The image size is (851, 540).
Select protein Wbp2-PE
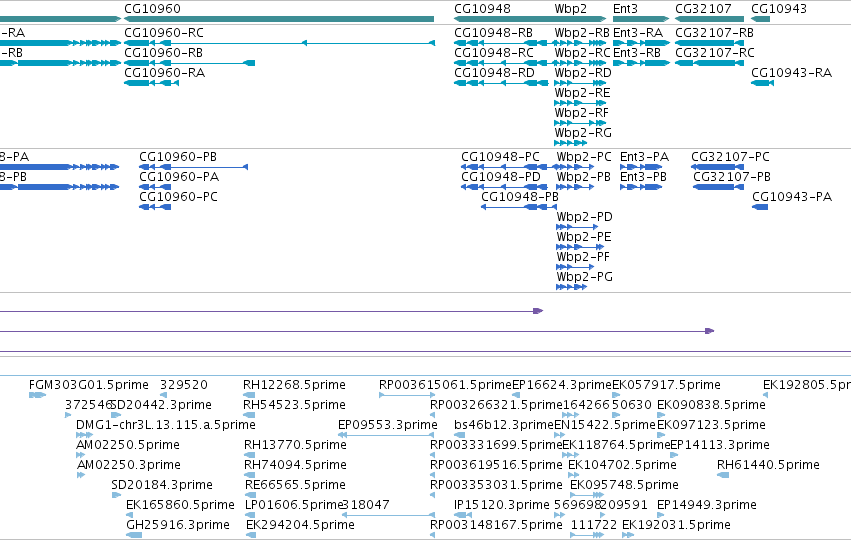[x=584, y=237]
